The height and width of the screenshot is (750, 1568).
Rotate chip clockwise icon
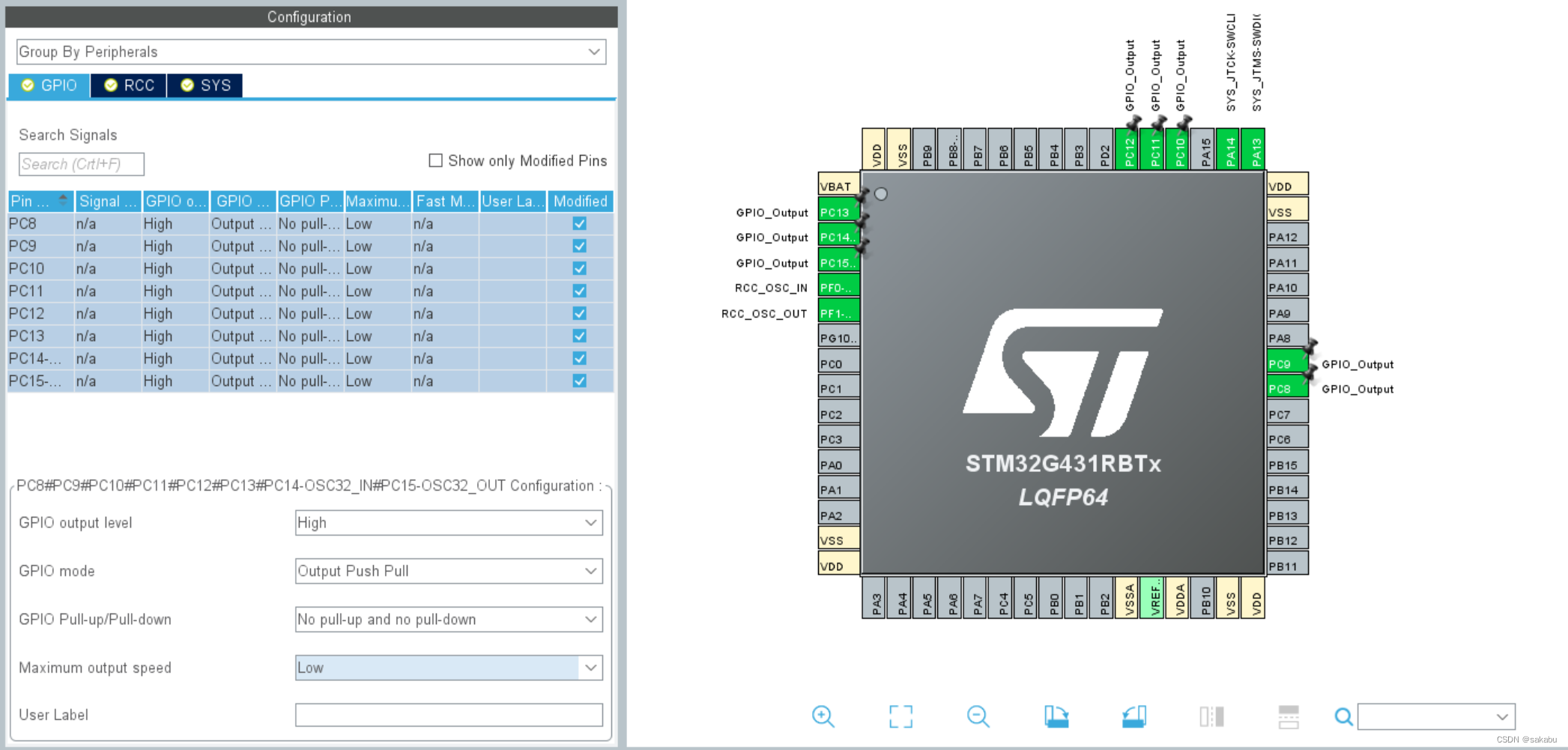(x=1056, y=716)
